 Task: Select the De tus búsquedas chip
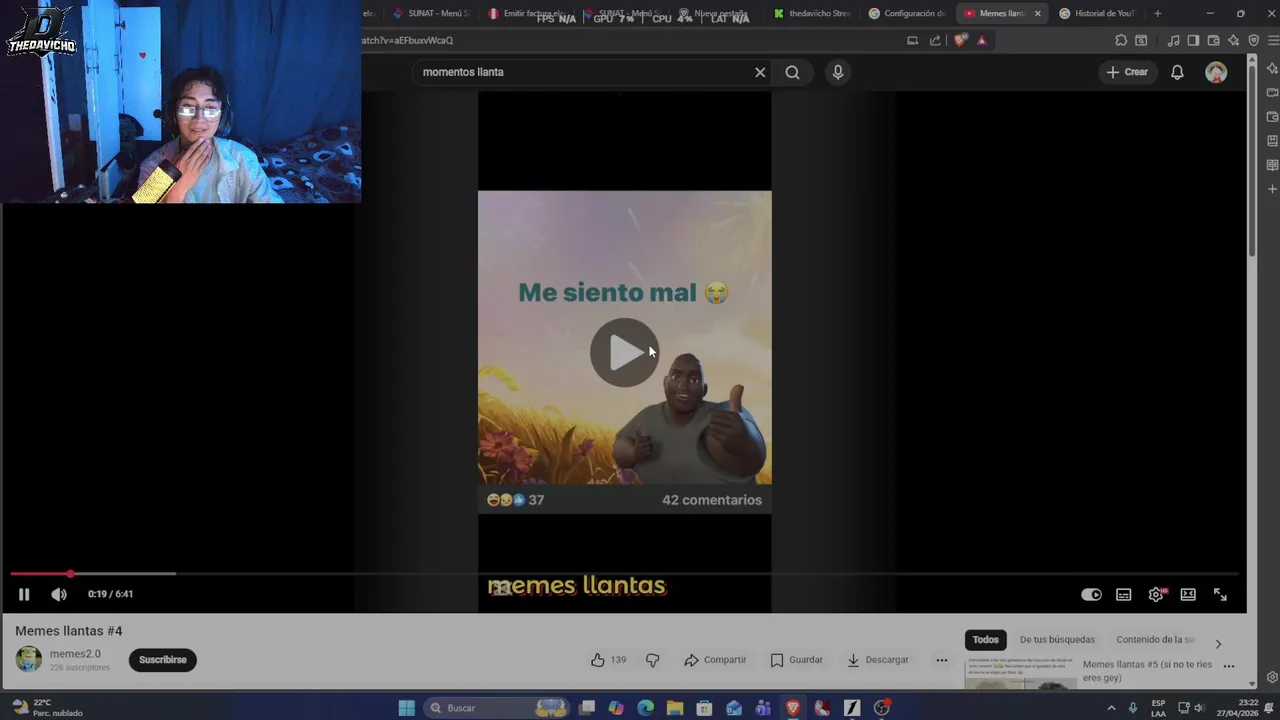[x=1057, y=640]
